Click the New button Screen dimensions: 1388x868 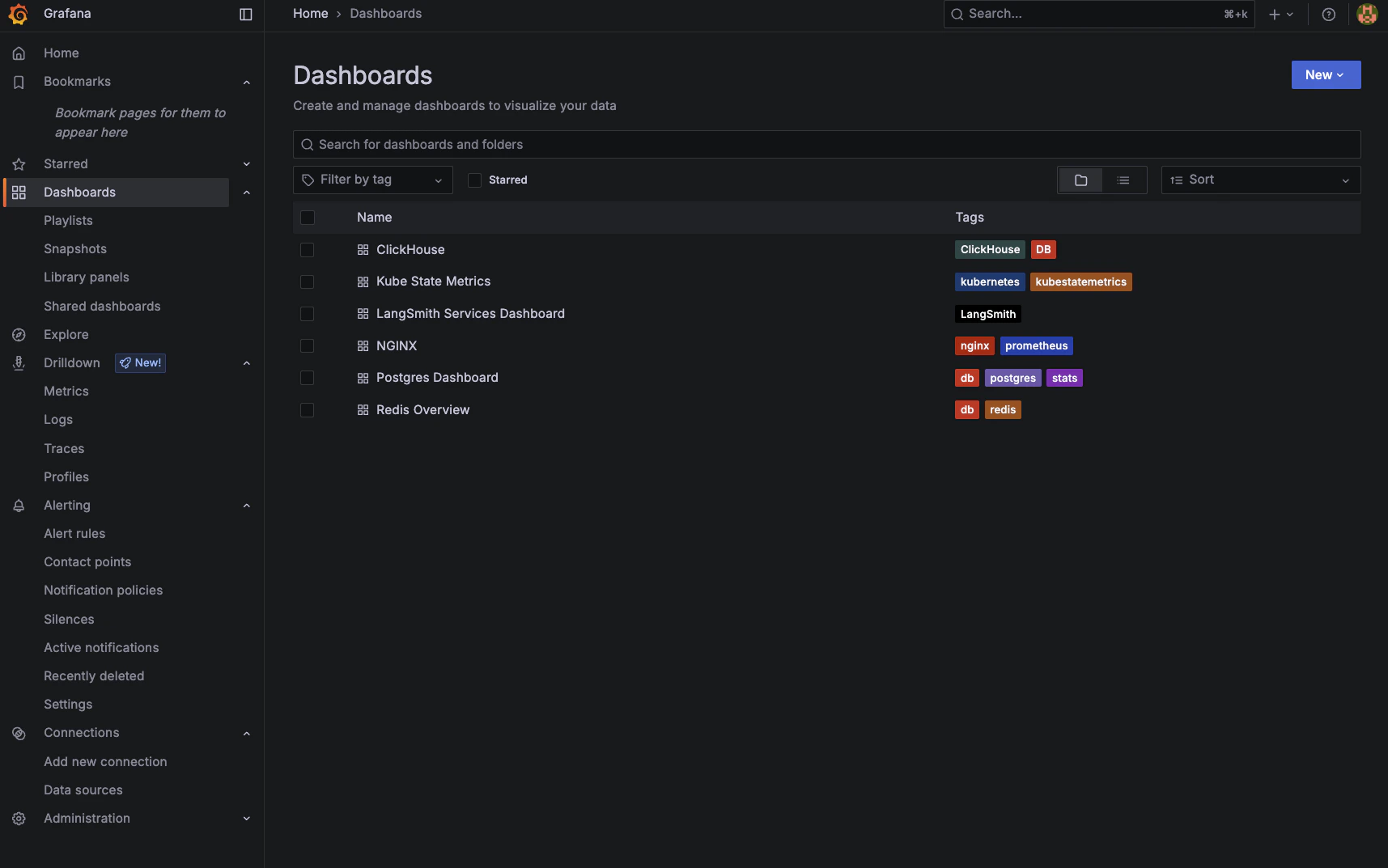pos(1326,74)
